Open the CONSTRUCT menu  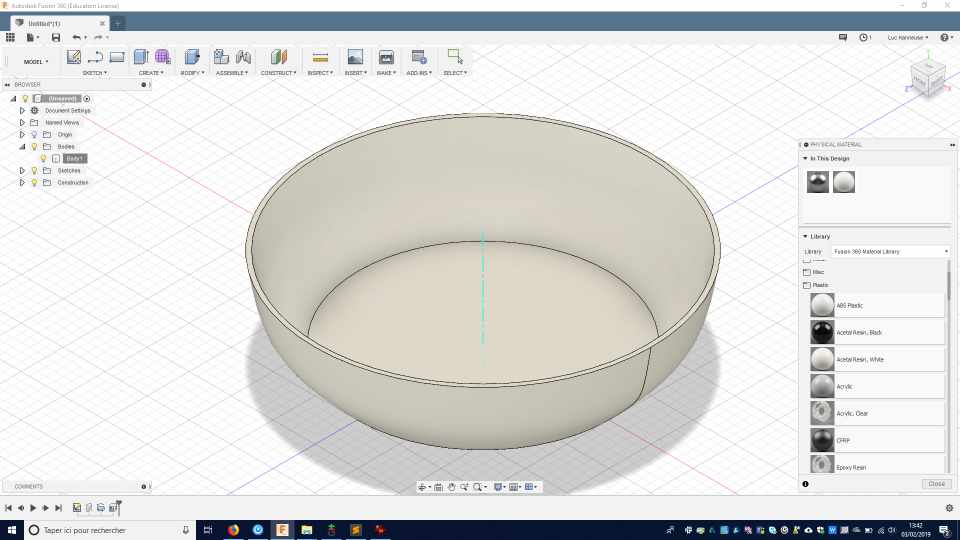279,73
